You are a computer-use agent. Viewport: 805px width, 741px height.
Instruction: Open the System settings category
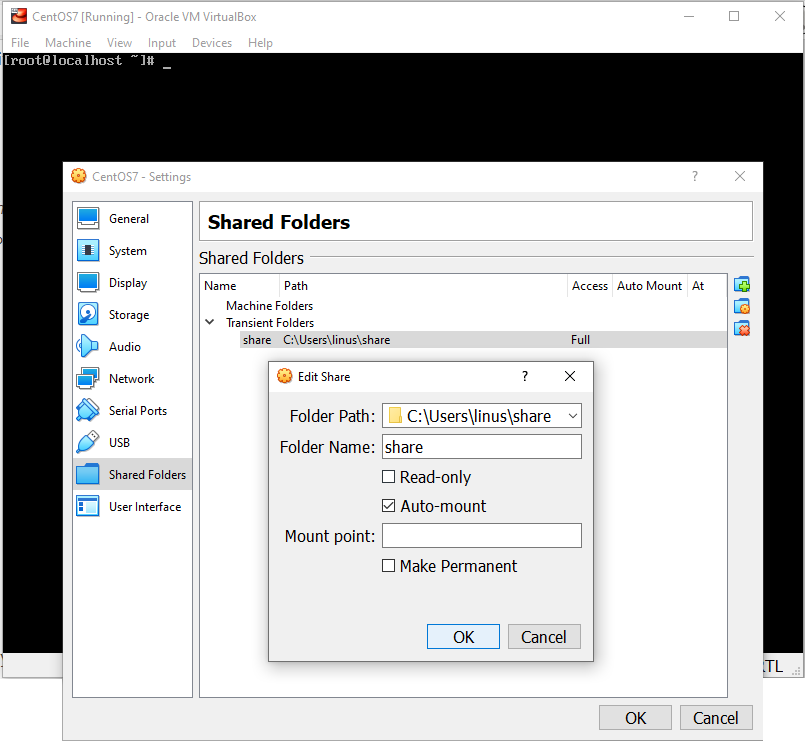[133, 251]
